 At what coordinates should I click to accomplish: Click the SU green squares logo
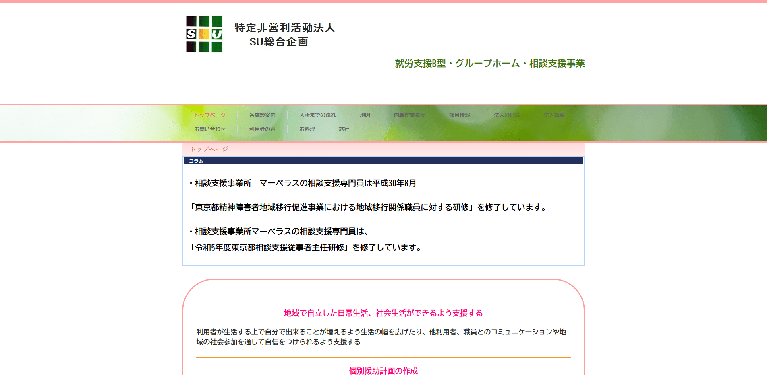[x=204, y=34]
